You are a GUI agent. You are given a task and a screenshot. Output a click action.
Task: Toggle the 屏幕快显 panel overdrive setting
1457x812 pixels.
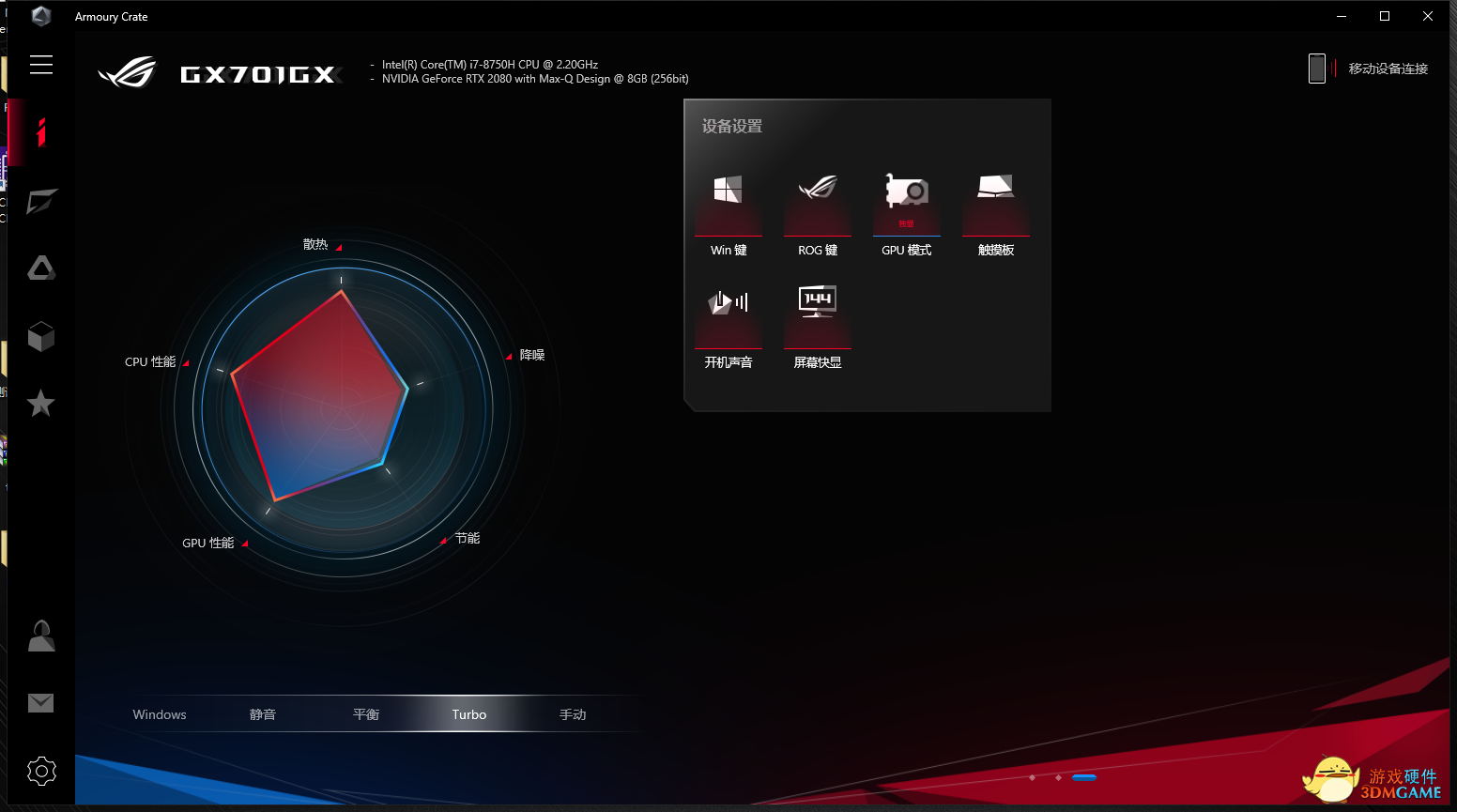(818, 328)
